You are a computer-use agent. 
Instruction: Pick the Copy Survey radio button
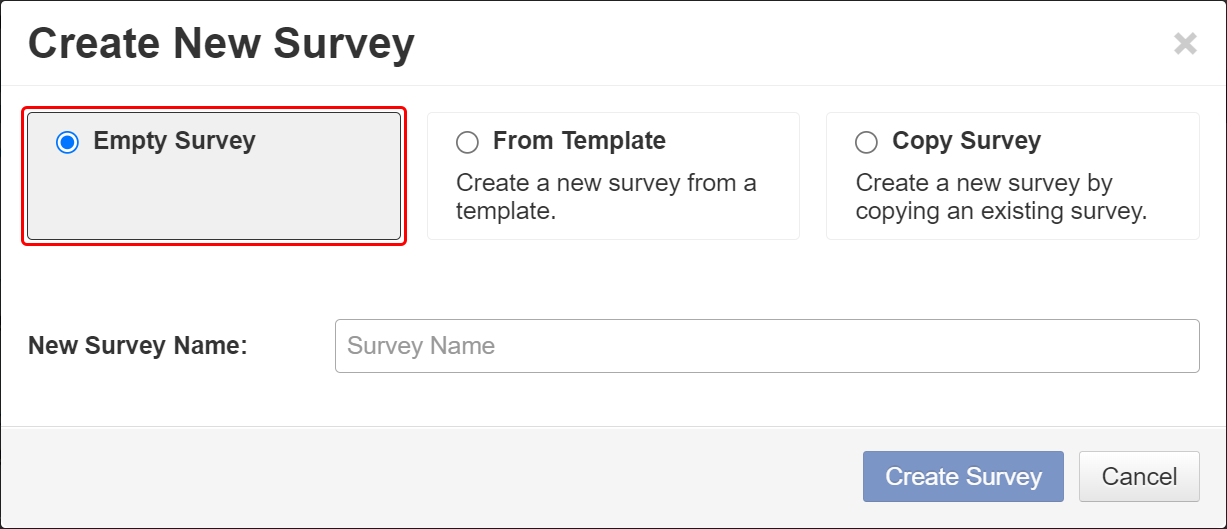pos(866,142)
